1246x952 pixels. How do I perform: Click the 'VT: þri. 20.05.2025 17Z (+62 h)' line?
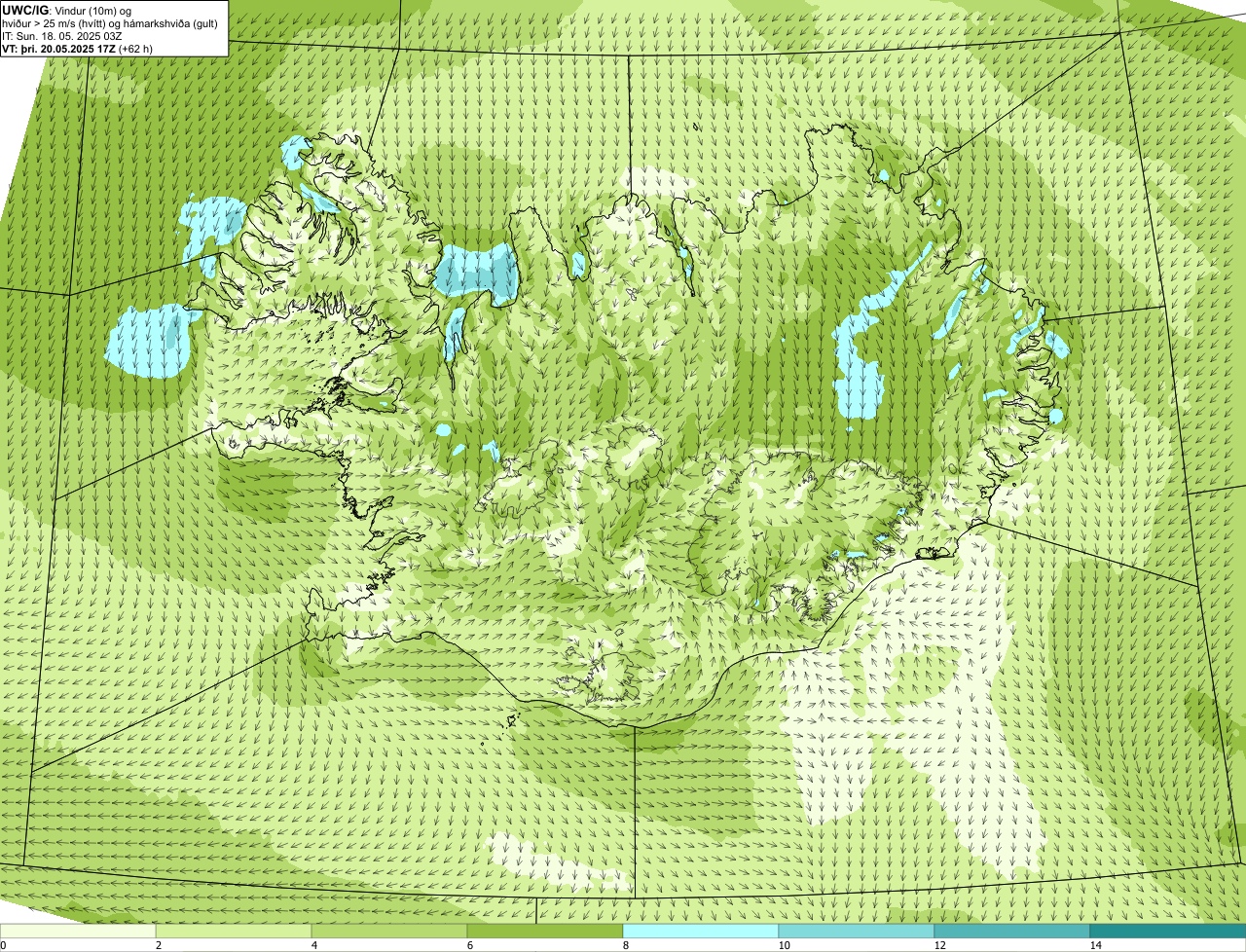[x=78, y=49]
